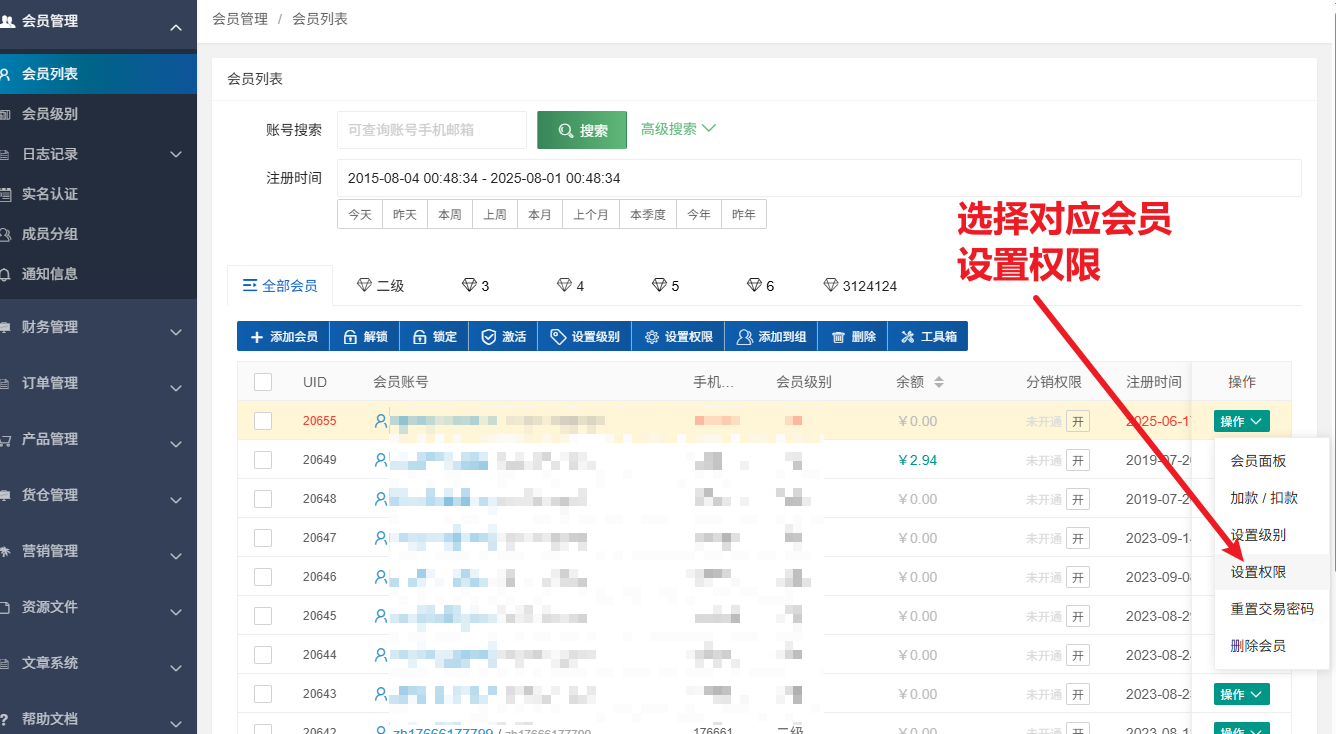
Task: Enable 分销权限 开 toggle for UID 20649
Action: pyautogui.click(x=1077, y=460)
